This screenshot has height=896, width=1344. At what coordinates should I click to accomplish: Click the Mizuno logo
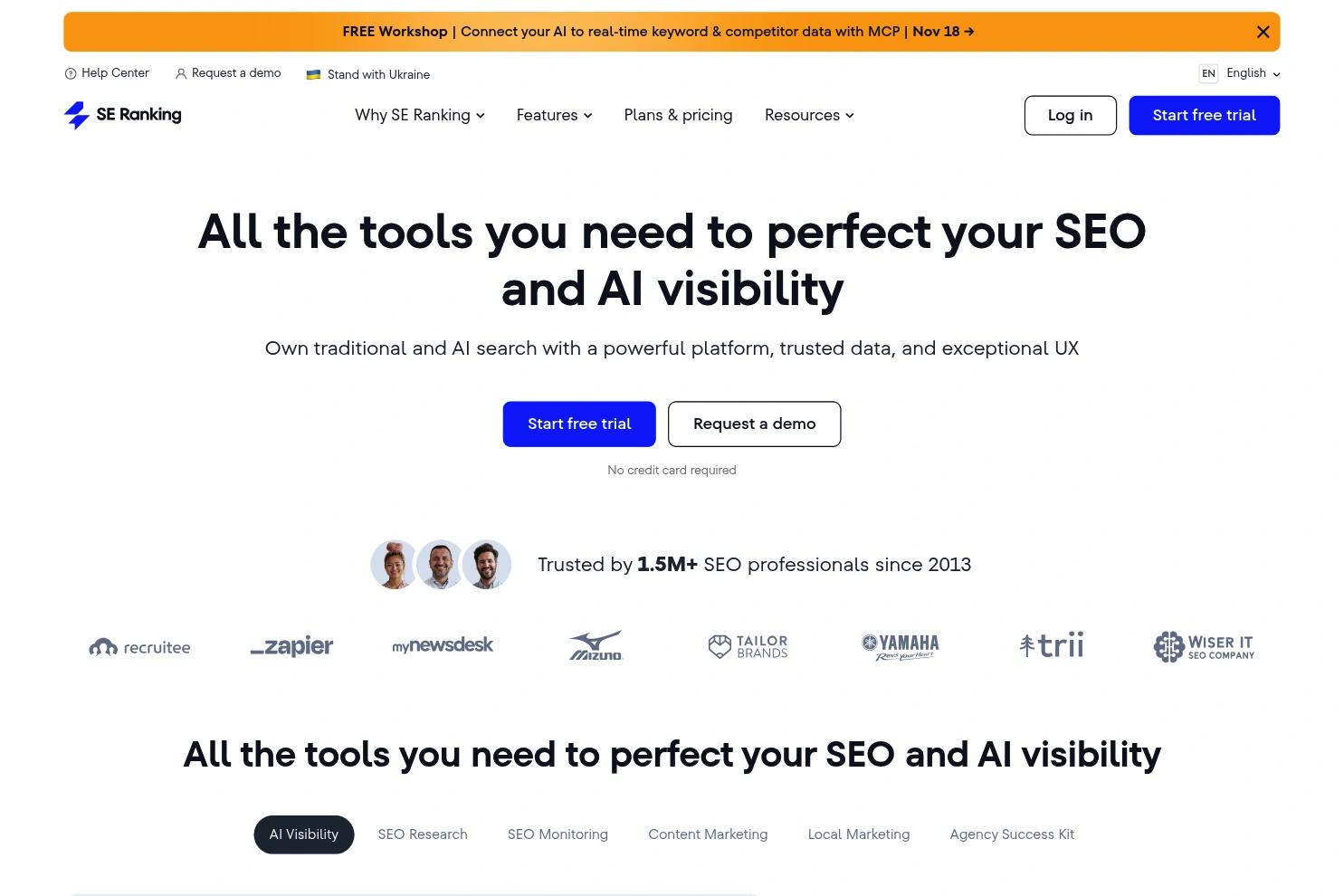pos(596,646)
